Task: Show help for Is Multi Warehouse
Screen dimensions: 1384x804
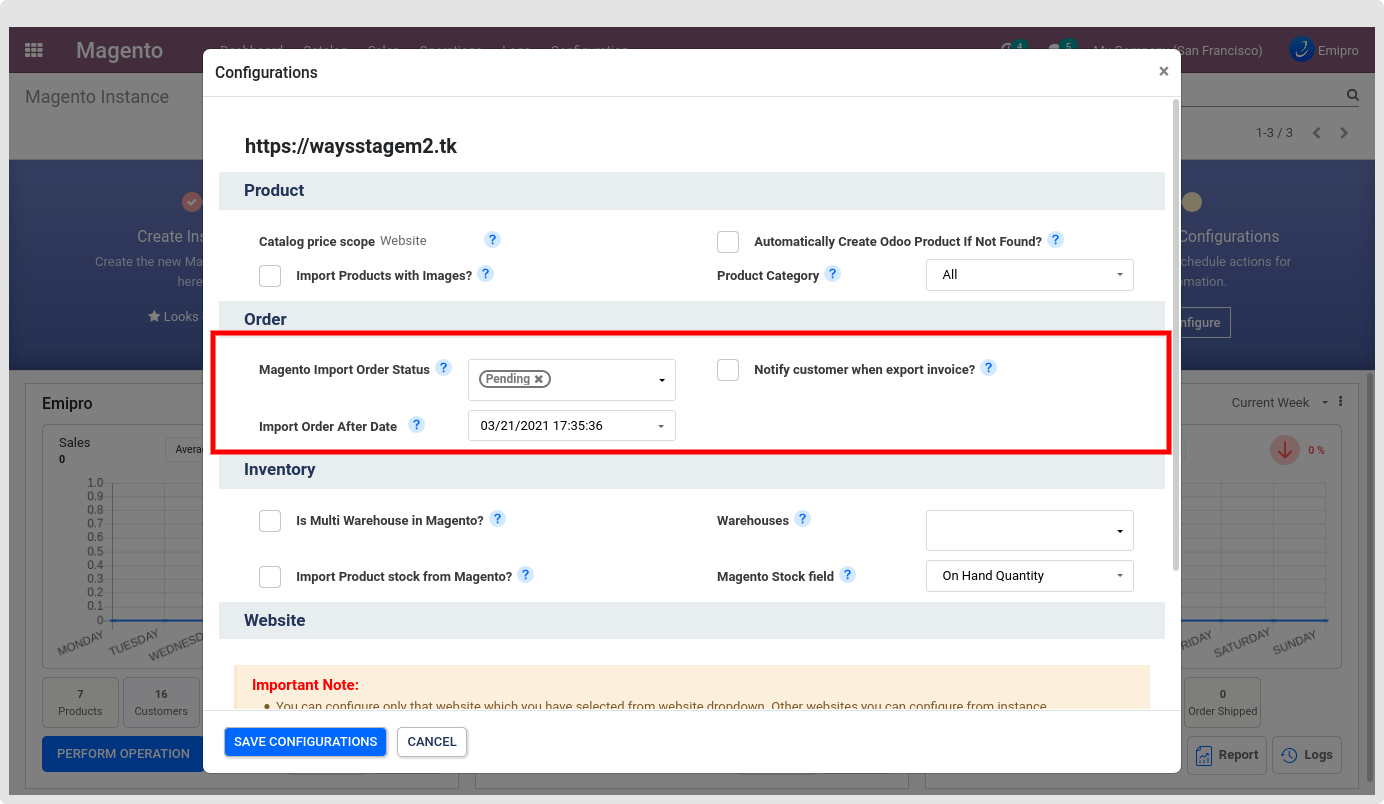Action: [497, 519]
